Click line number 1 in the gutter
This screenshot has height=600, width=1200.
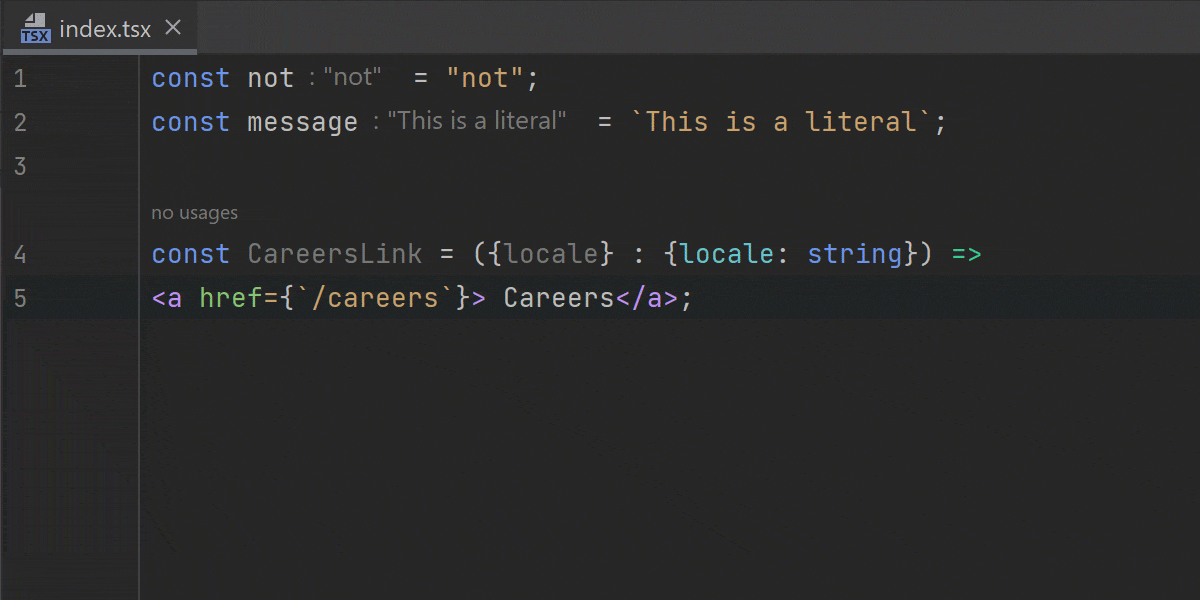[x=20, y=78]
